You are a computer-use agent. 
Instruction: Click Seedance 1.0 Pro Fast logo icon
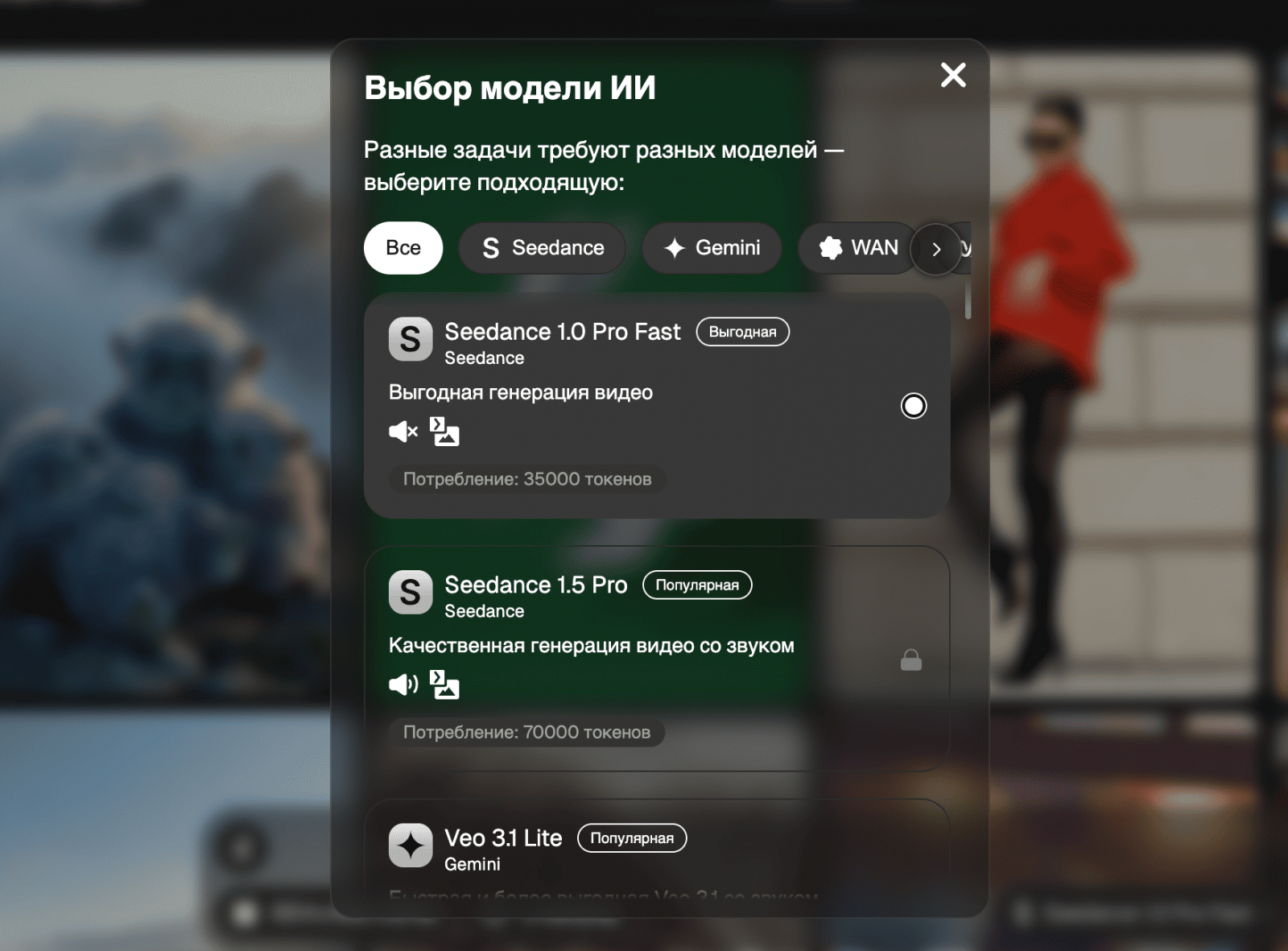411,339
